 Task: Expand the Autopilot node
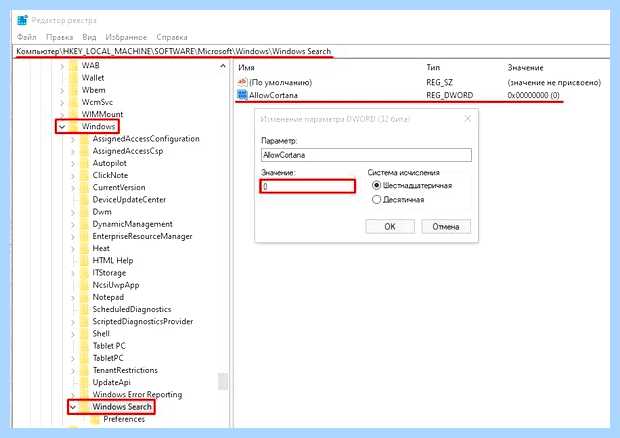pos(73,164)
